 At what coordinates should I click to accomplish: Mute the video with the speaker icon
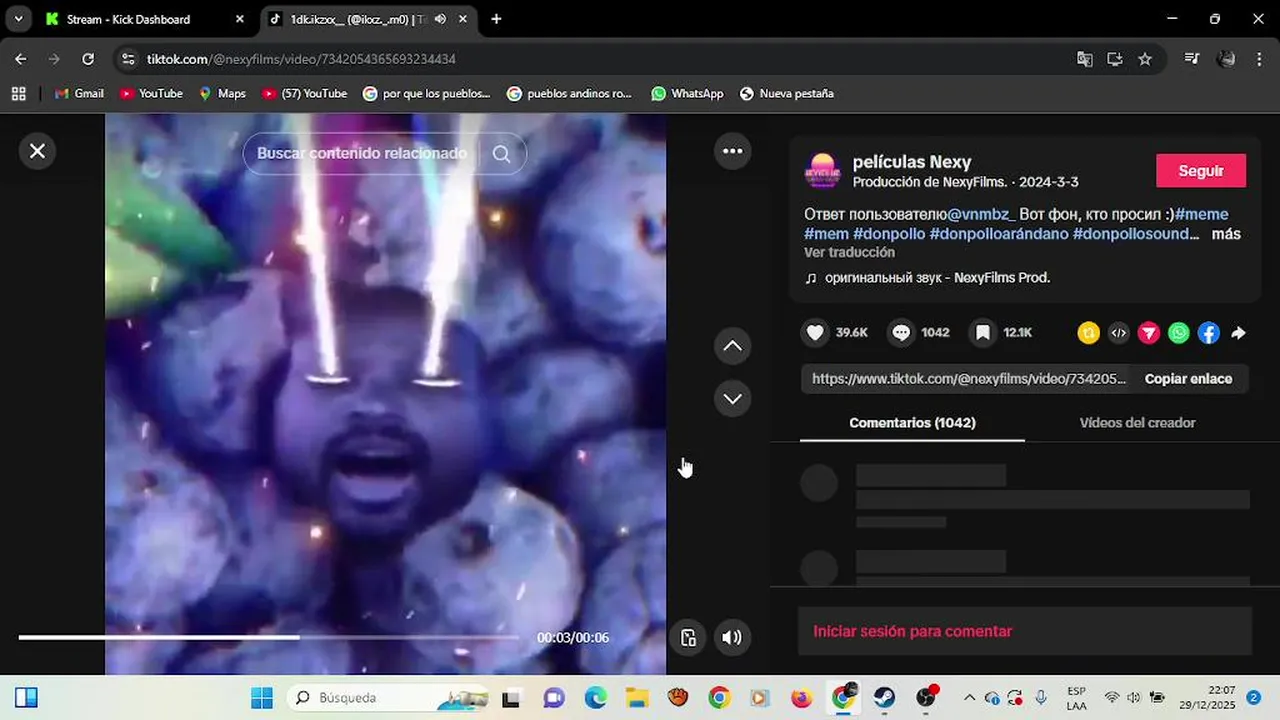732,638
